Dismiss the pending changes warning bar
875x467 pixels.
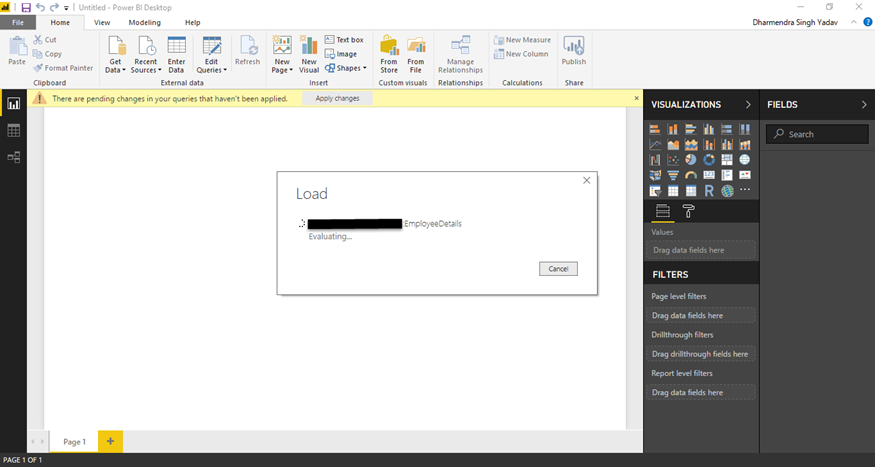click(636, 98)
